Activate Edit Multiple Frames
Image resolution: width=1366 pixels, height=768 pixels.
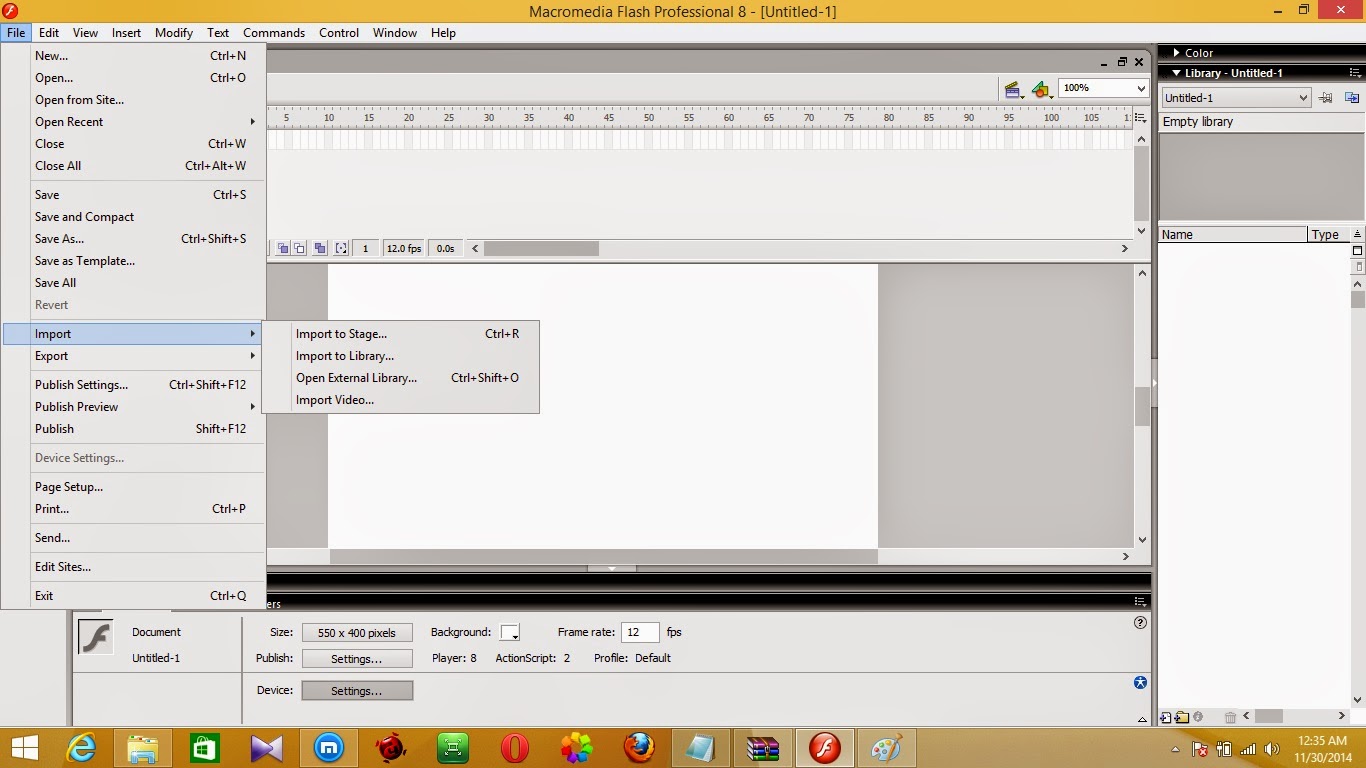point(320,248)
